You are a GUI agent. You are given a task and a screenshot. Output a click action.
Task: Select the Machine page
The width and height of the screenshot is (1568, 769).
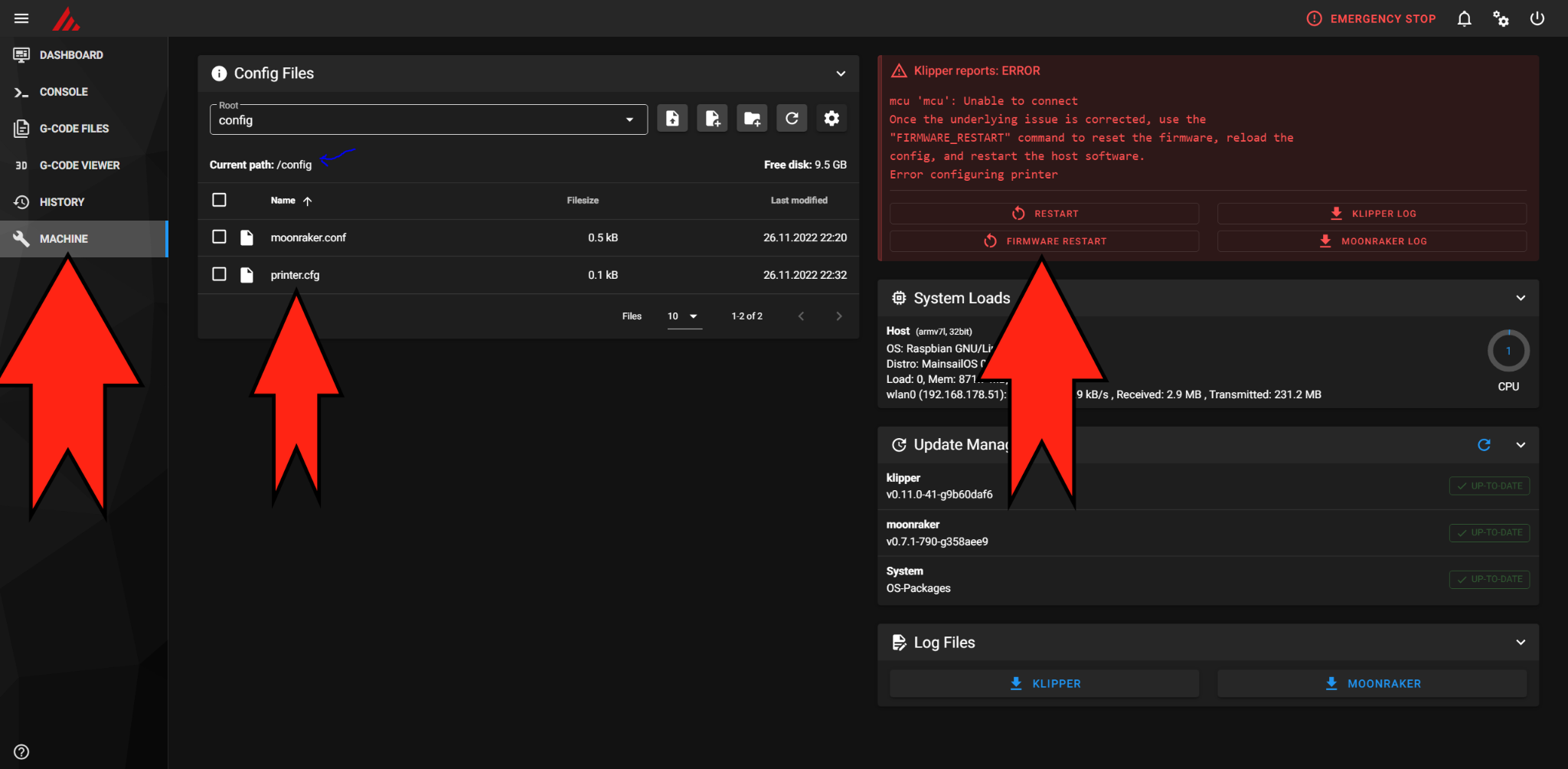coord(83,239)
